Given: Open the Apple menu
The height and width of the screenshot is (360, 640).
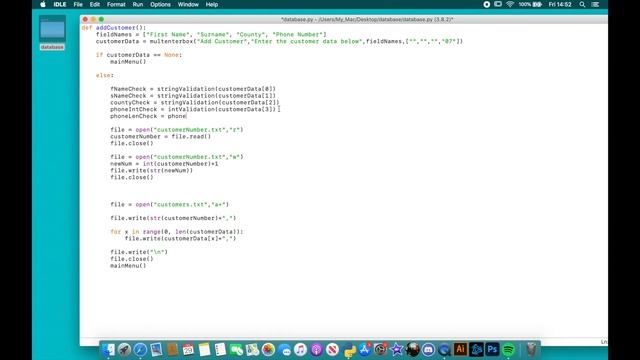Looking at the screenshot, I should 43,4.
